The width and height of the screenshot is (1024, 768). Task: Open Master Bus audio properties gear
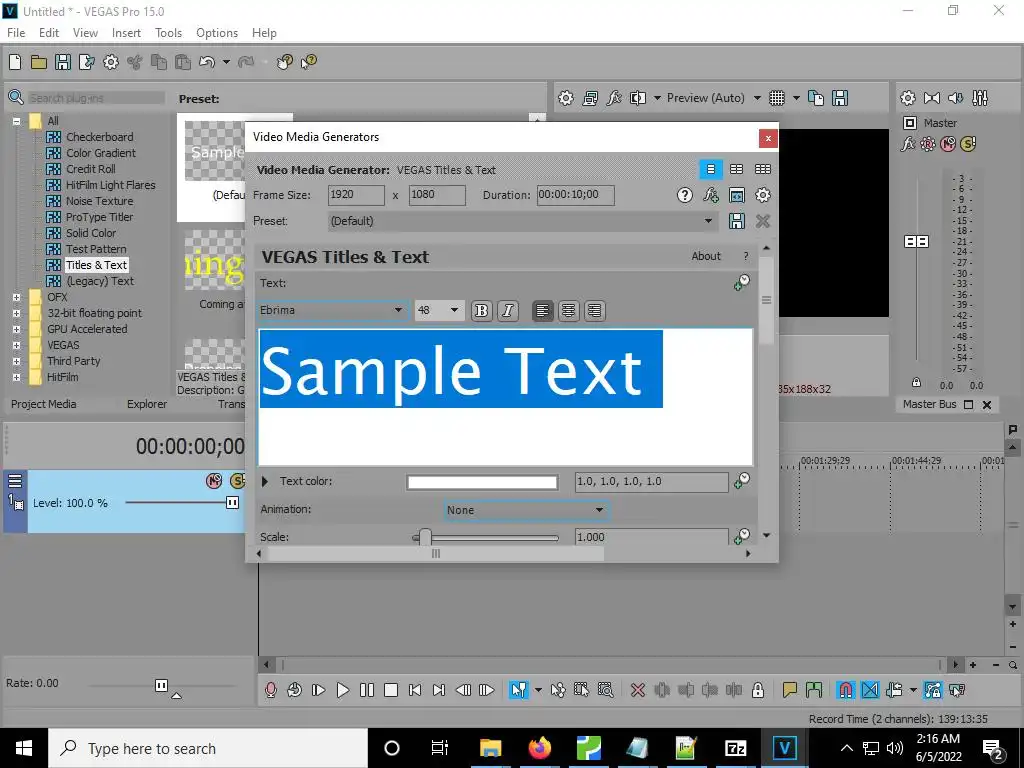click(x=908, y=98)
